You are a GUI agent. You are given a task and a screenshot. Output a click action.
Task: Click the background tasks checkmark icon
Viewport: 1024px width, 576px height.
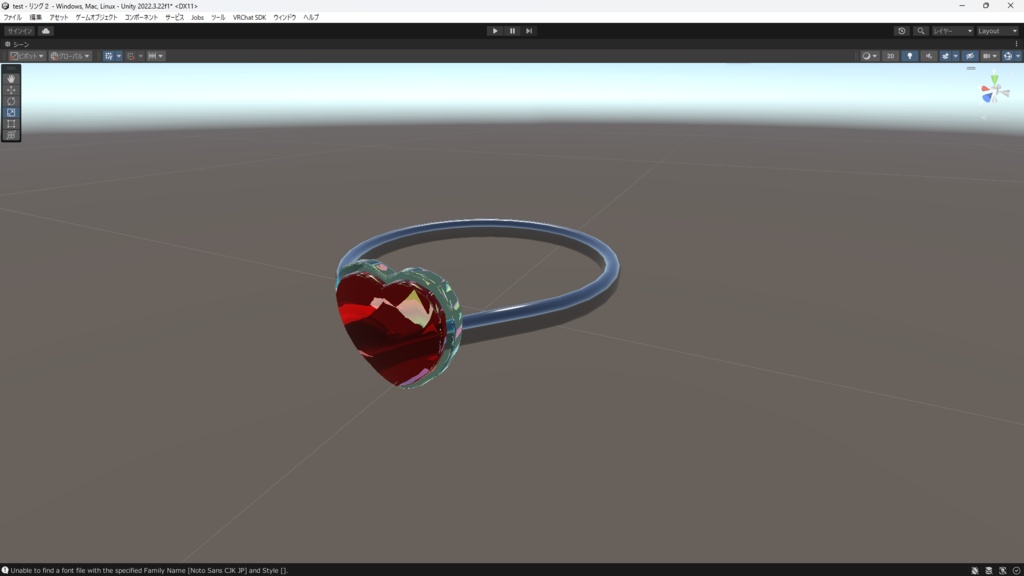(x=1016, y=570)
